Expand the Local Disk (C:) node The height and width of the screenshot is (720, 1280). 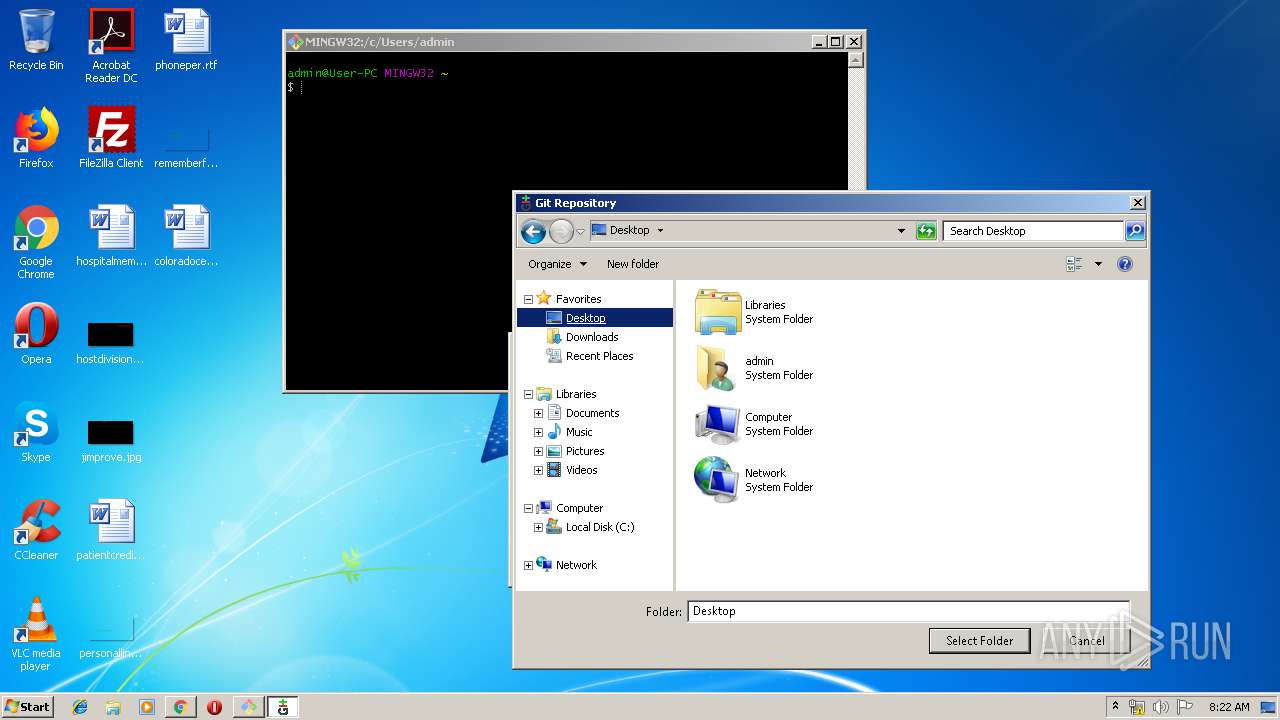coord(538,527)
